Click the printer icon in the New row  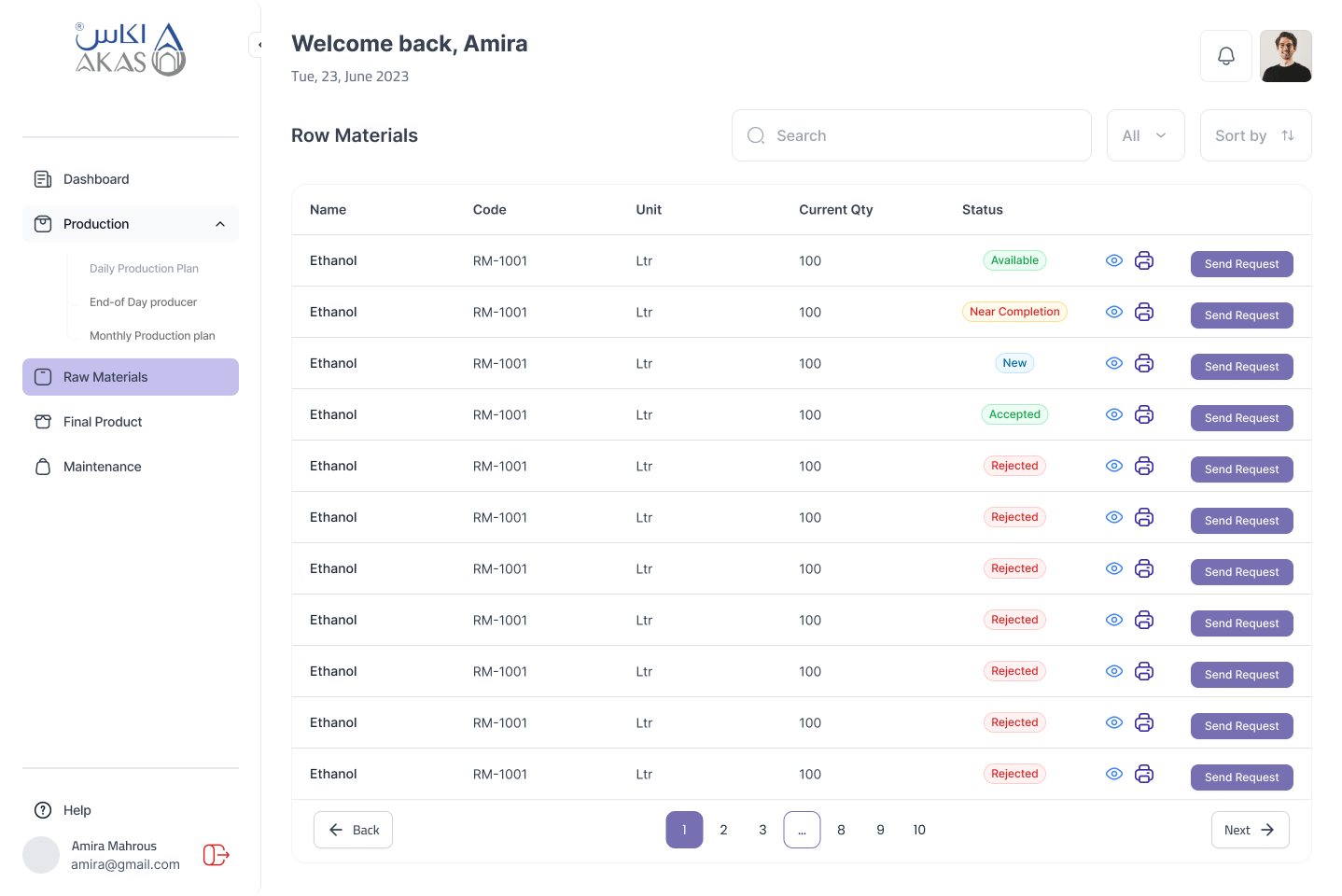click(1144, 363)
